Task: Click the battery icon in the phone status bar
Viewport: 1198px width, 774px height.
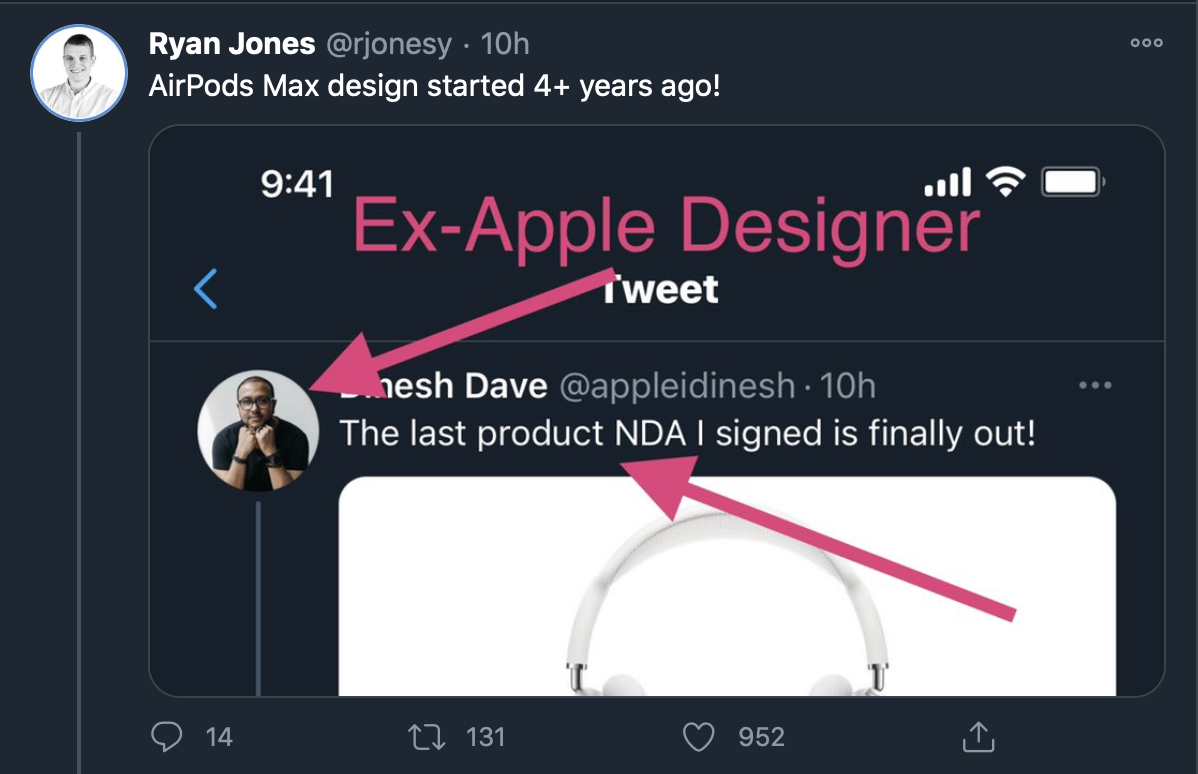Action: click(x=1074, y=182)
